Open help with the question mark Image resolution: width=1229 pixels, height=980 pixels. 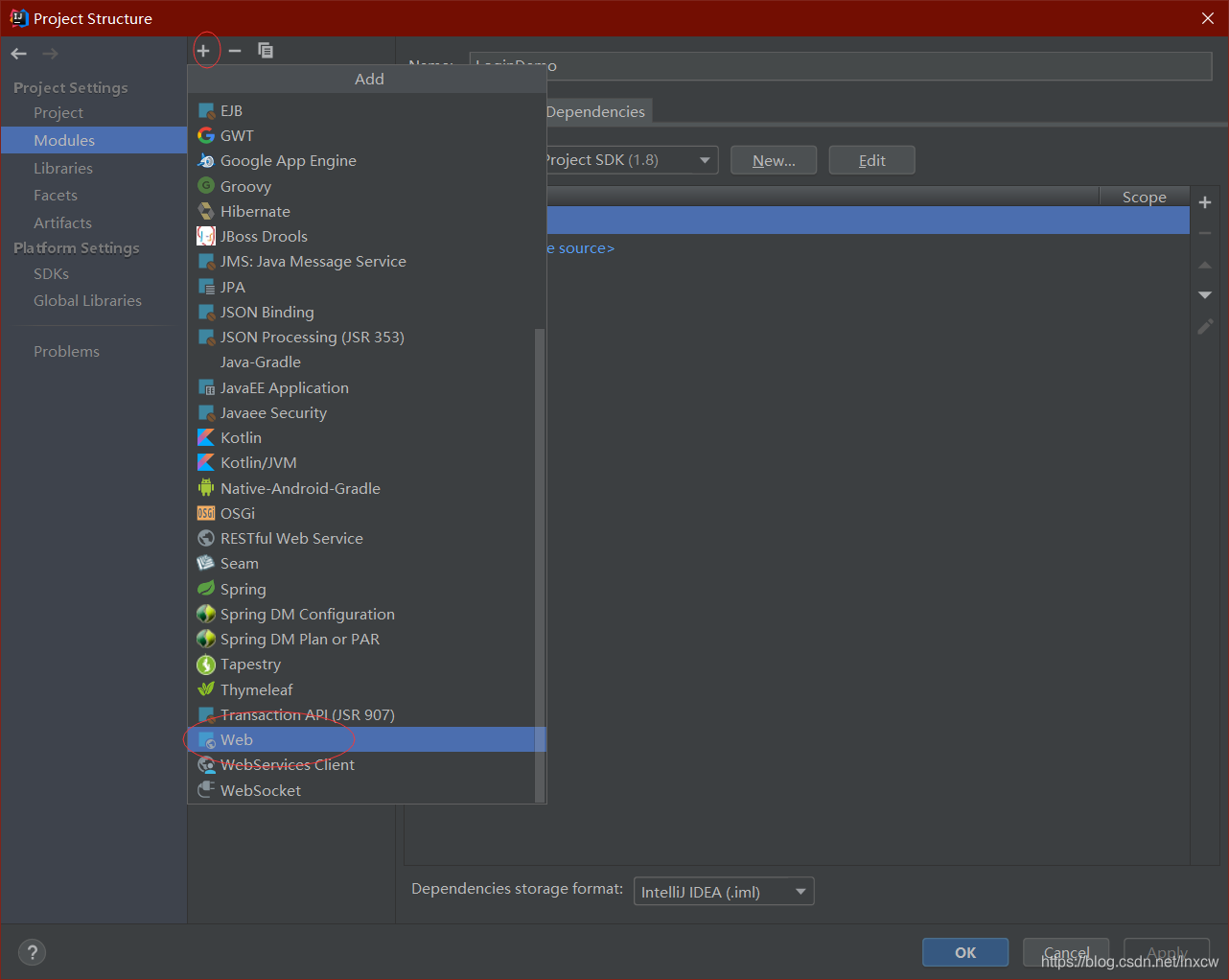[x=32, y=952]
